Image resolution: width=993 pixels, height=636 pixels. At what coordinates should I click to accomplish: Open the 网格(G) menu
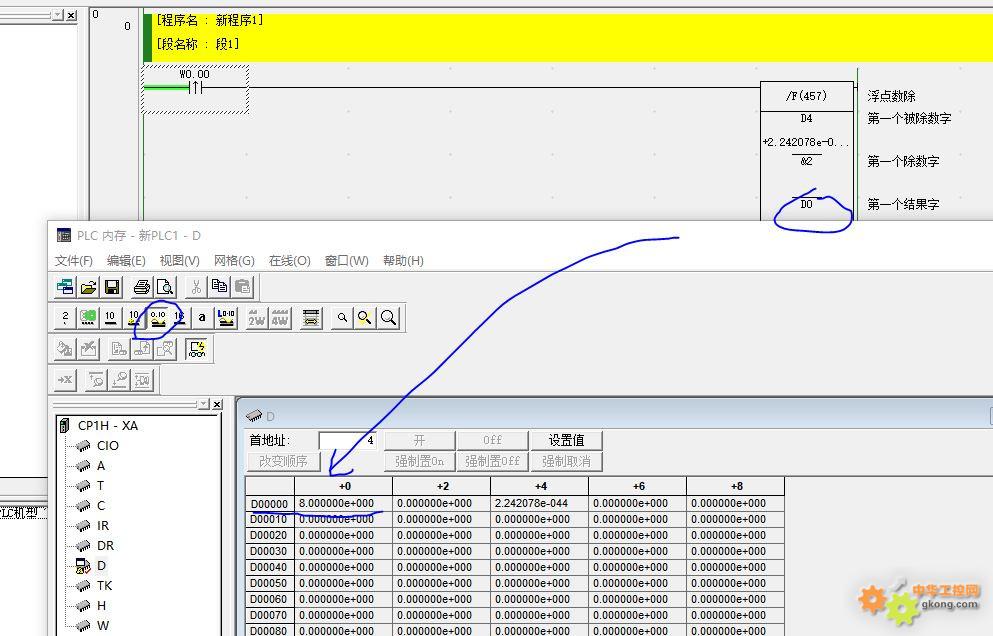(234, 260)
